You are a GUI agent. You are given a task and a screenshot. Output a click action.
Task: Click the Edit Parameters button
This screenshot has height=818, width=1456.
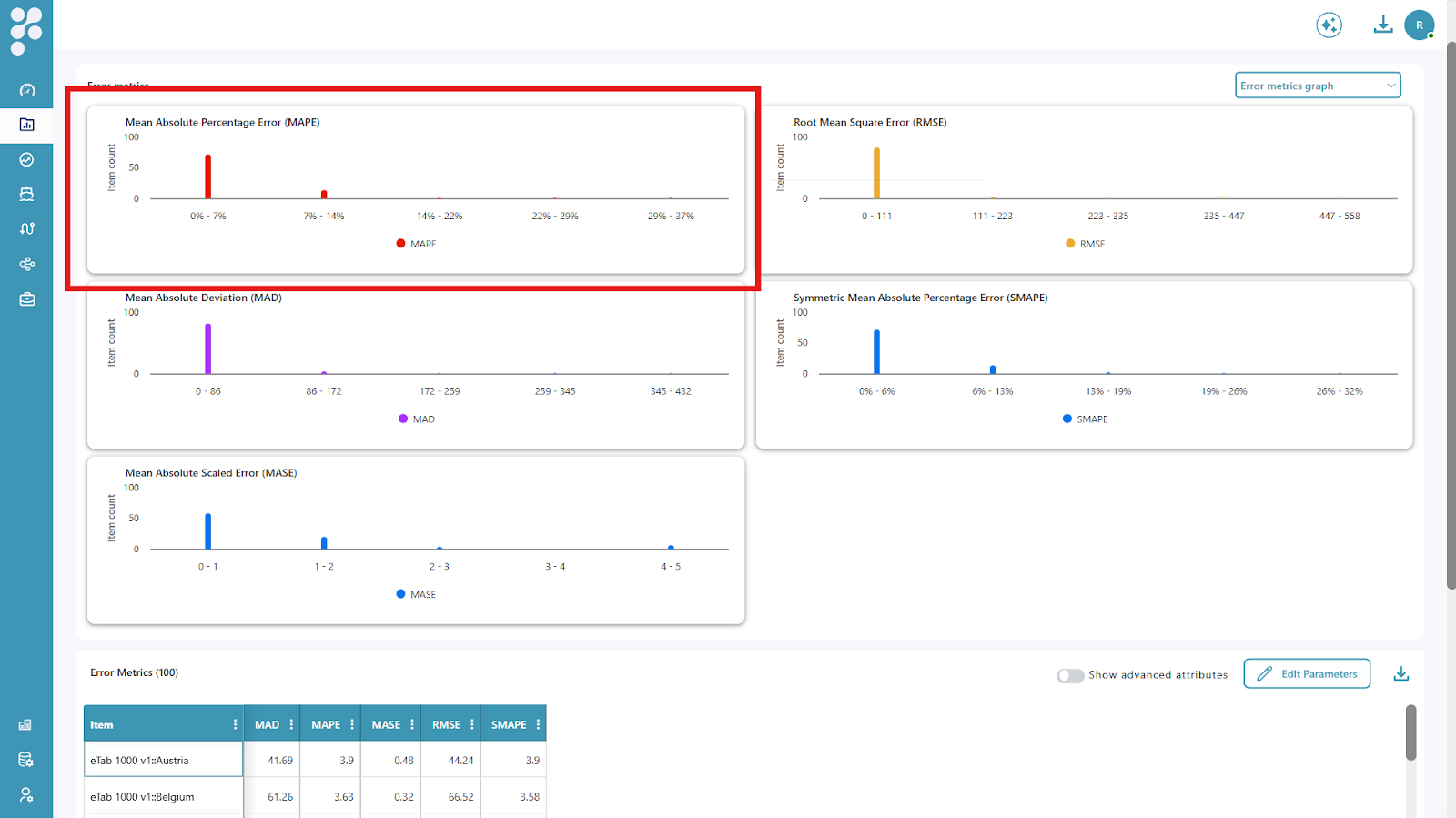1307,673
